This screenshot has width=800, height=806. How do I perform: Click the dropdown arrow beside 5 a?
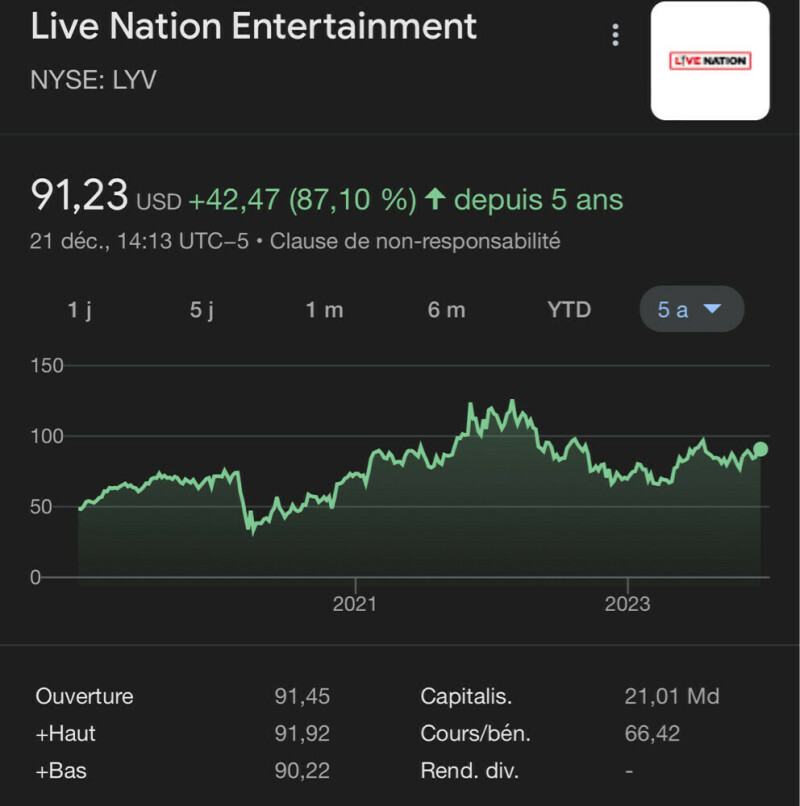click(x=712, y=309)
